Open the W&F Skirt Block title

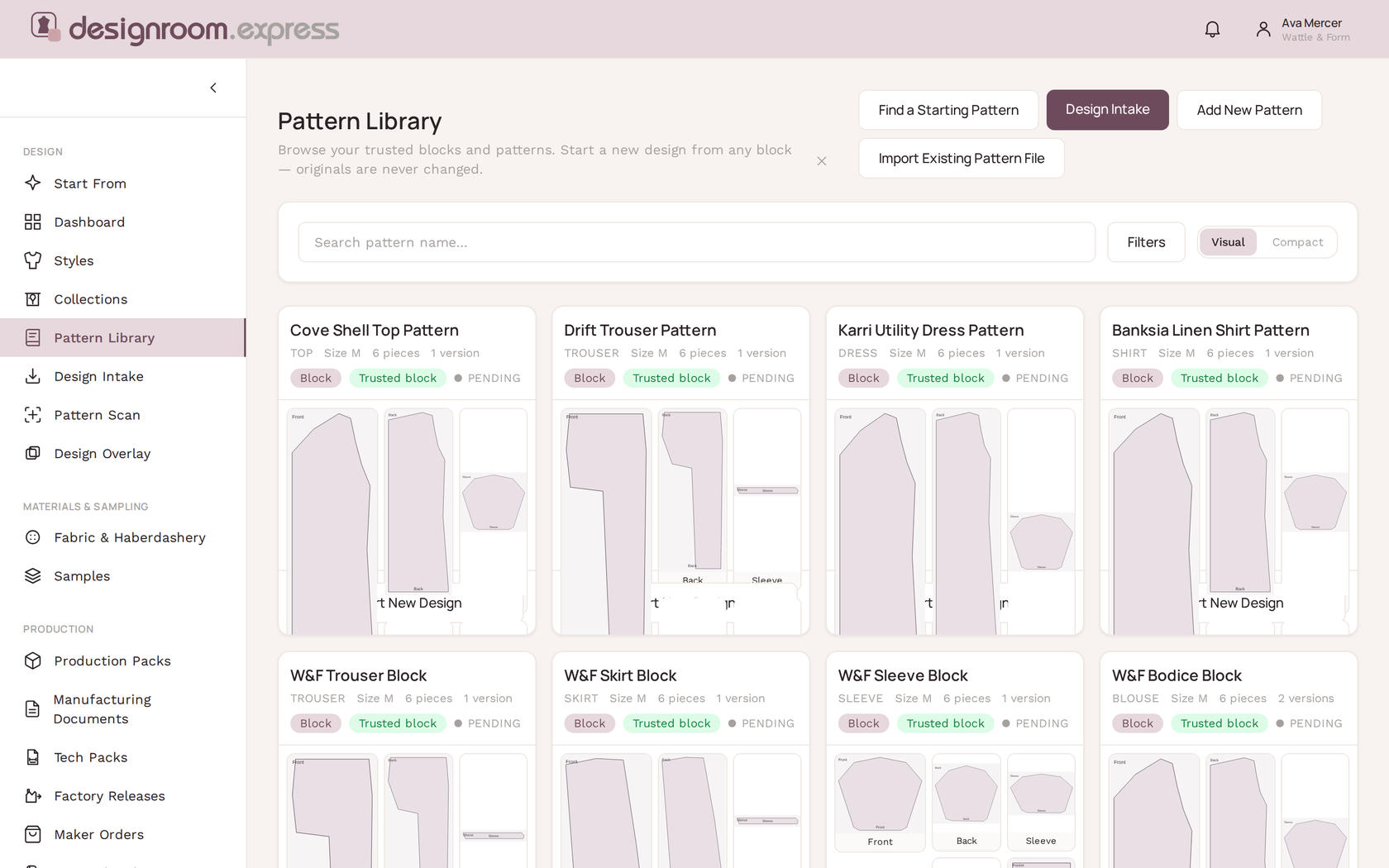[x=620, y=675]
